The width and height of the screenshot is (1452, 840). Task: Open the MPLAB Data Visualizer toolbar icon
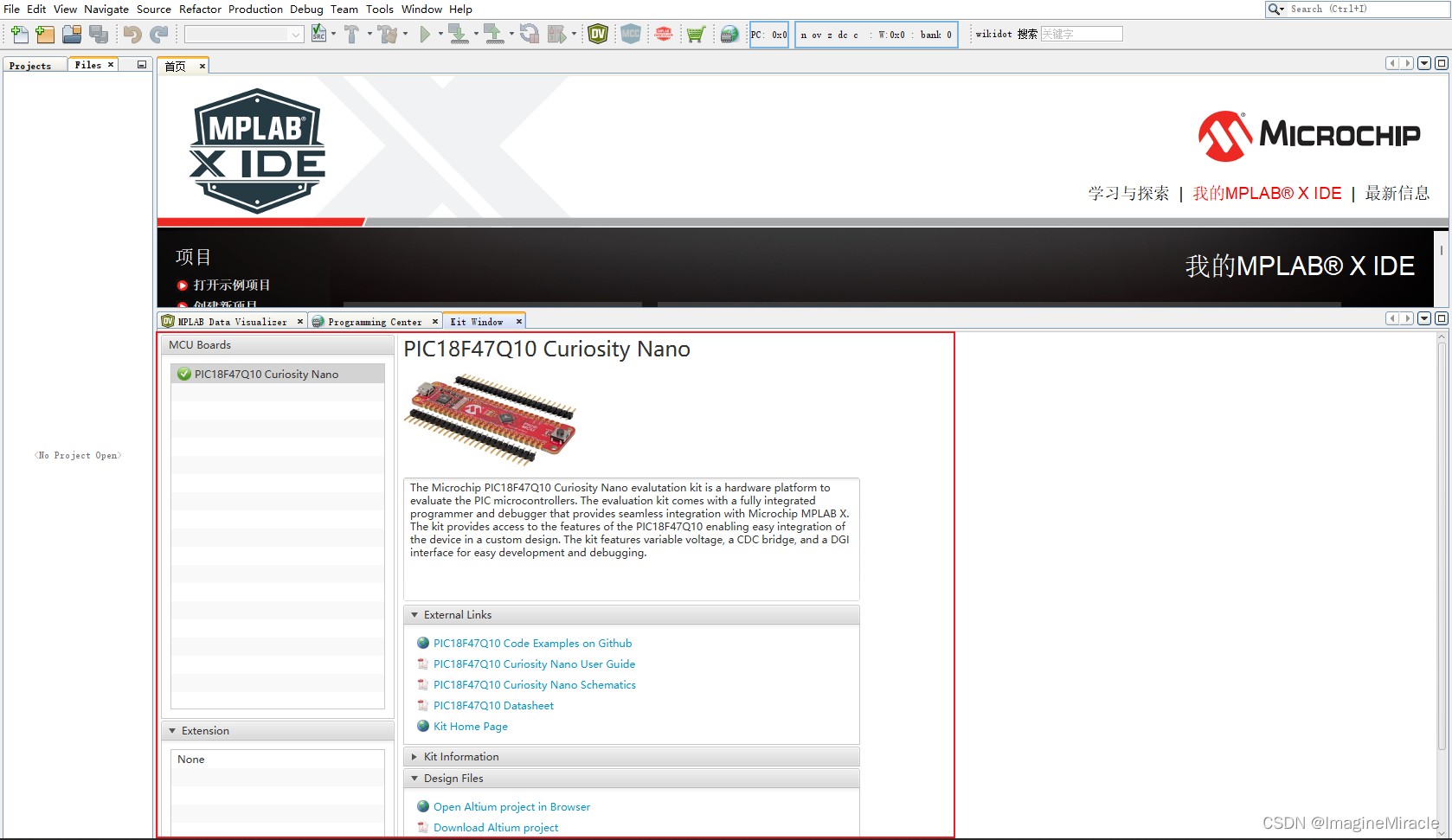click(597, 34)
